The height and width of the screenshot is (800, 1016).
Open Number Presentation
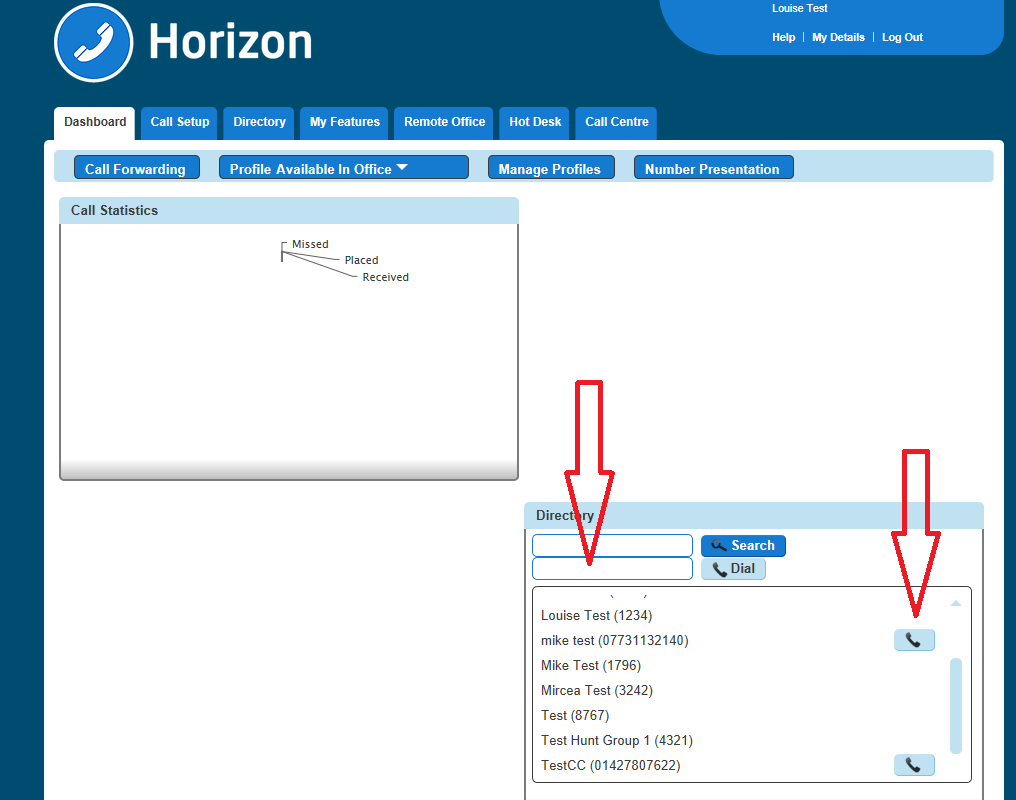[x=713, y=168]
